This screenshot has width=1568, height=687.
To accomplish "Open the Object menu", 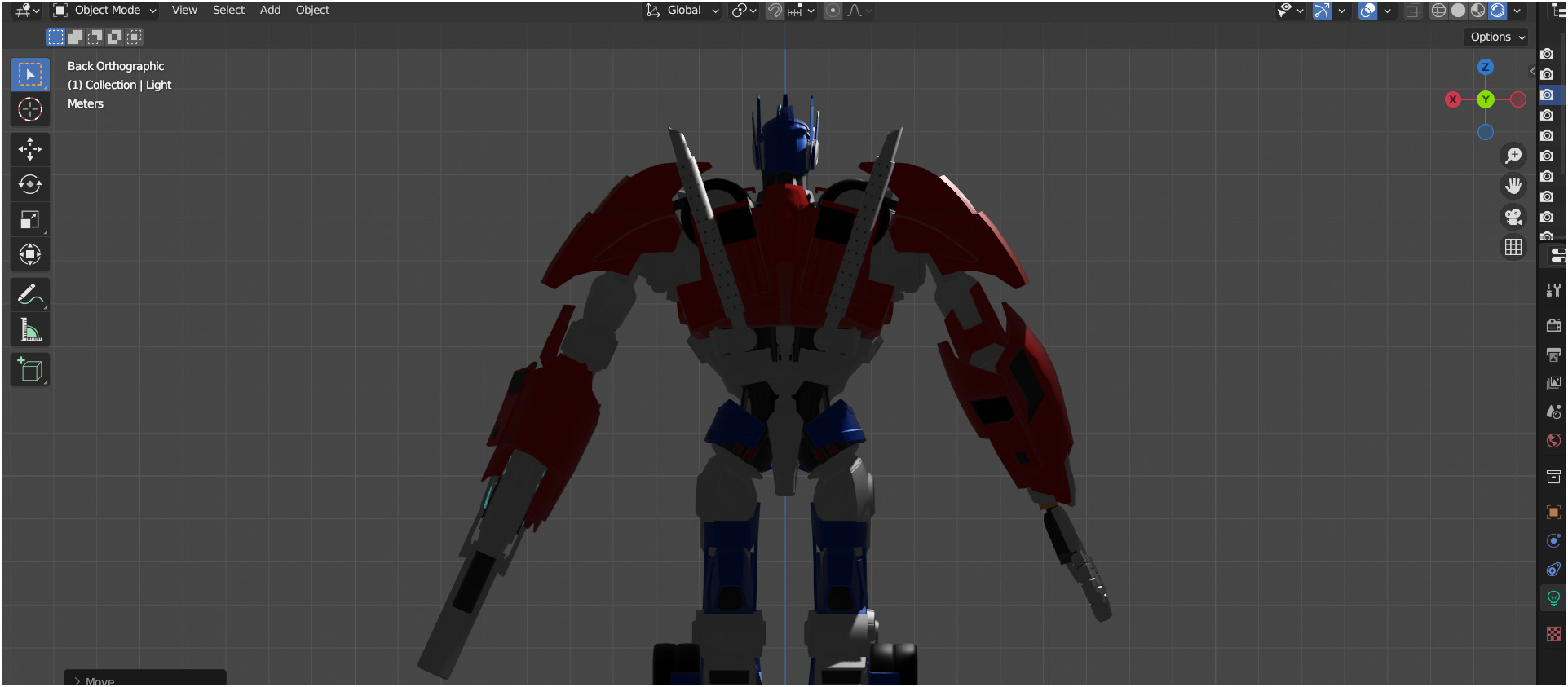I will pos(312,11).
